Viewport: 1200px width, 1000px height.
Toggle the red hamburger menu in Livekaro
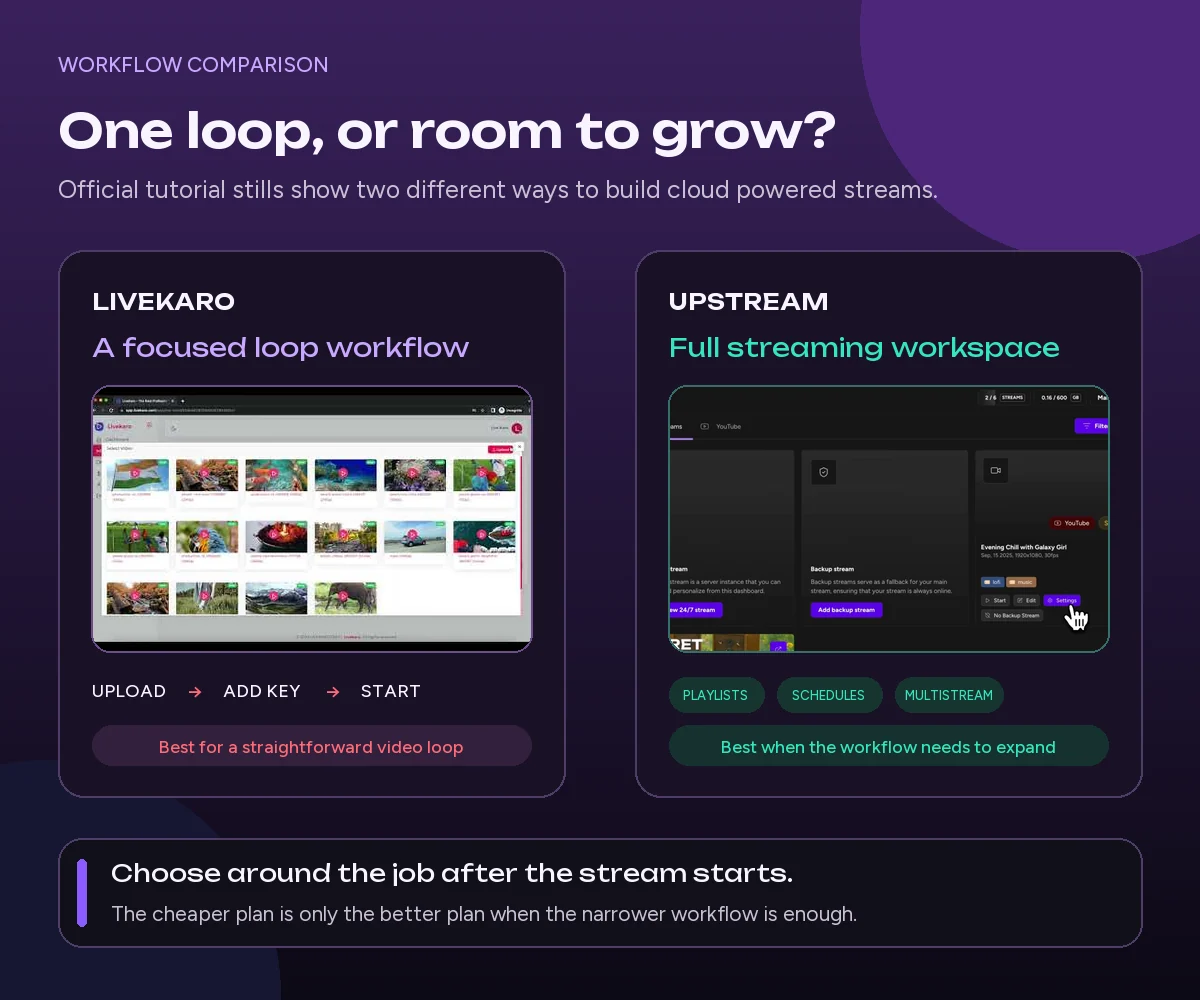tap(149, 424)
